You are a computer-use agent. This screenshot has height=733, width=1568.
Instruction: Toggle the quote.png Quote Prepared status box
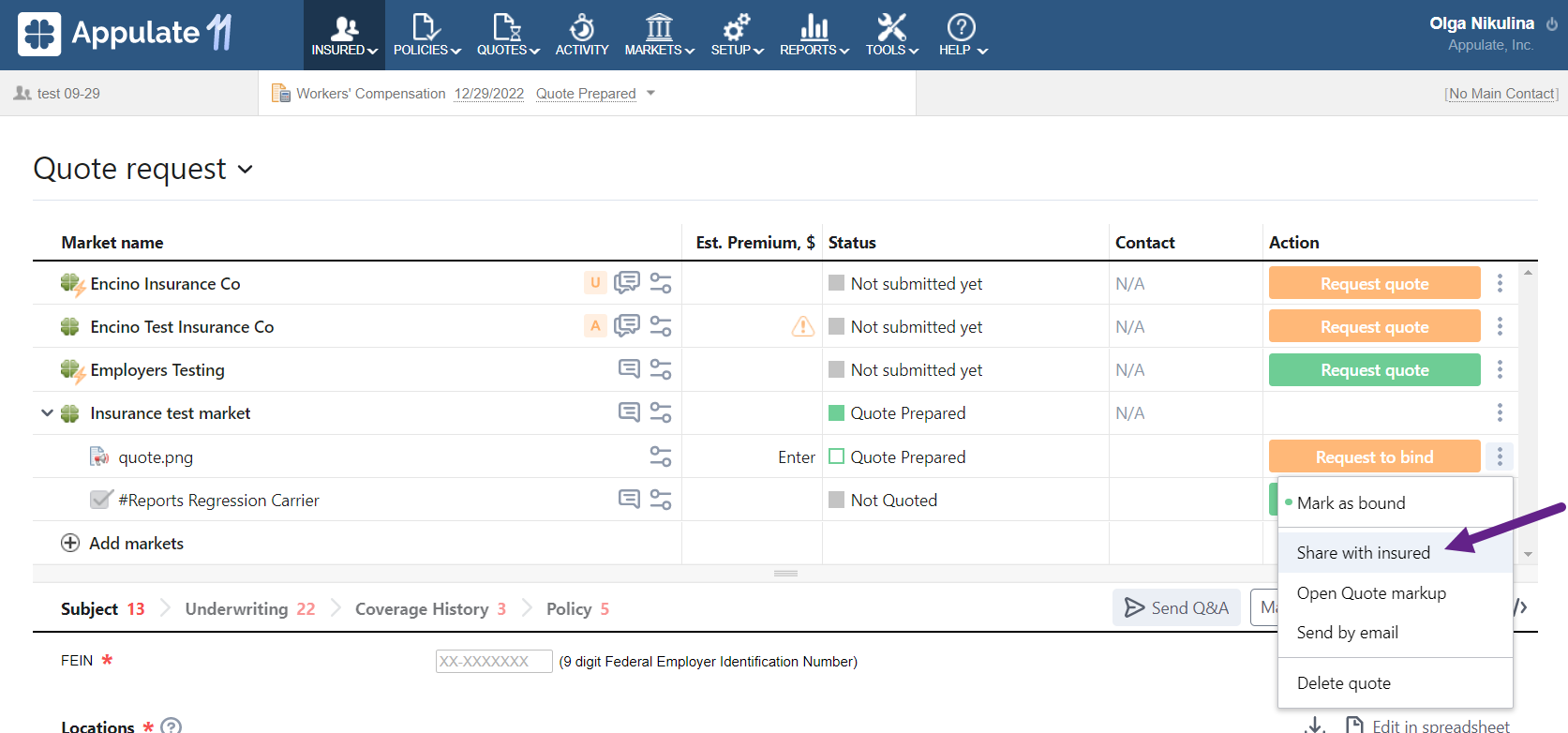pyautogui.click(x=837, y=456)
